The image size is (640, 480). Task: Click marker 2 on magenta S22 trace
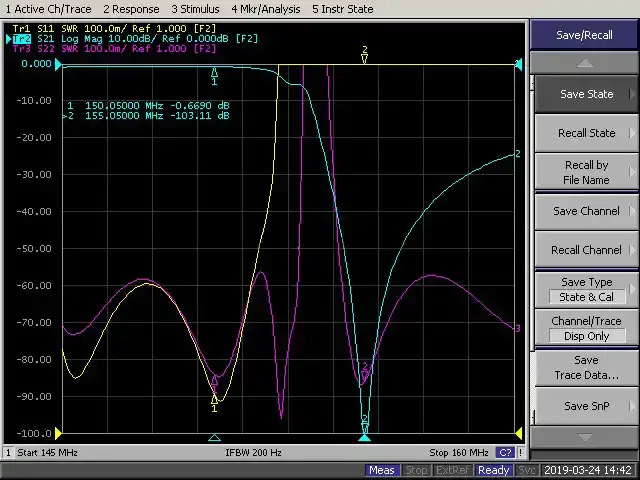[x=365, y=376]
